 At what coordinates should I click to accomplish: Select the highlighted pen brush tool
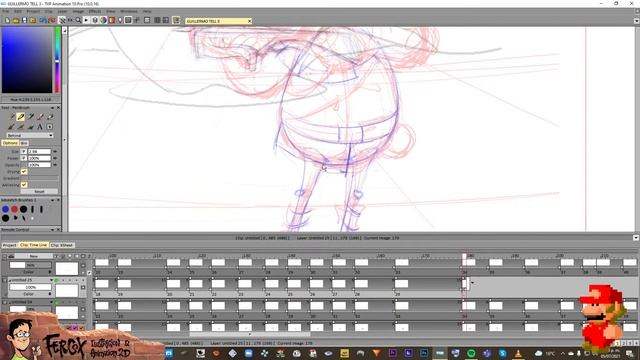[x=20, y=117]
